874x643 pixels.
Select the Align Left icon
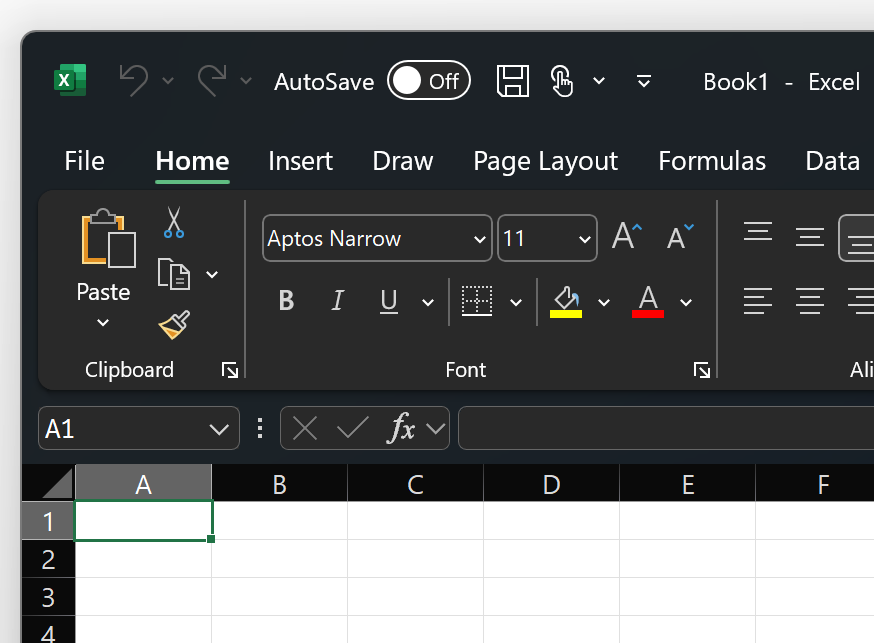758,300
